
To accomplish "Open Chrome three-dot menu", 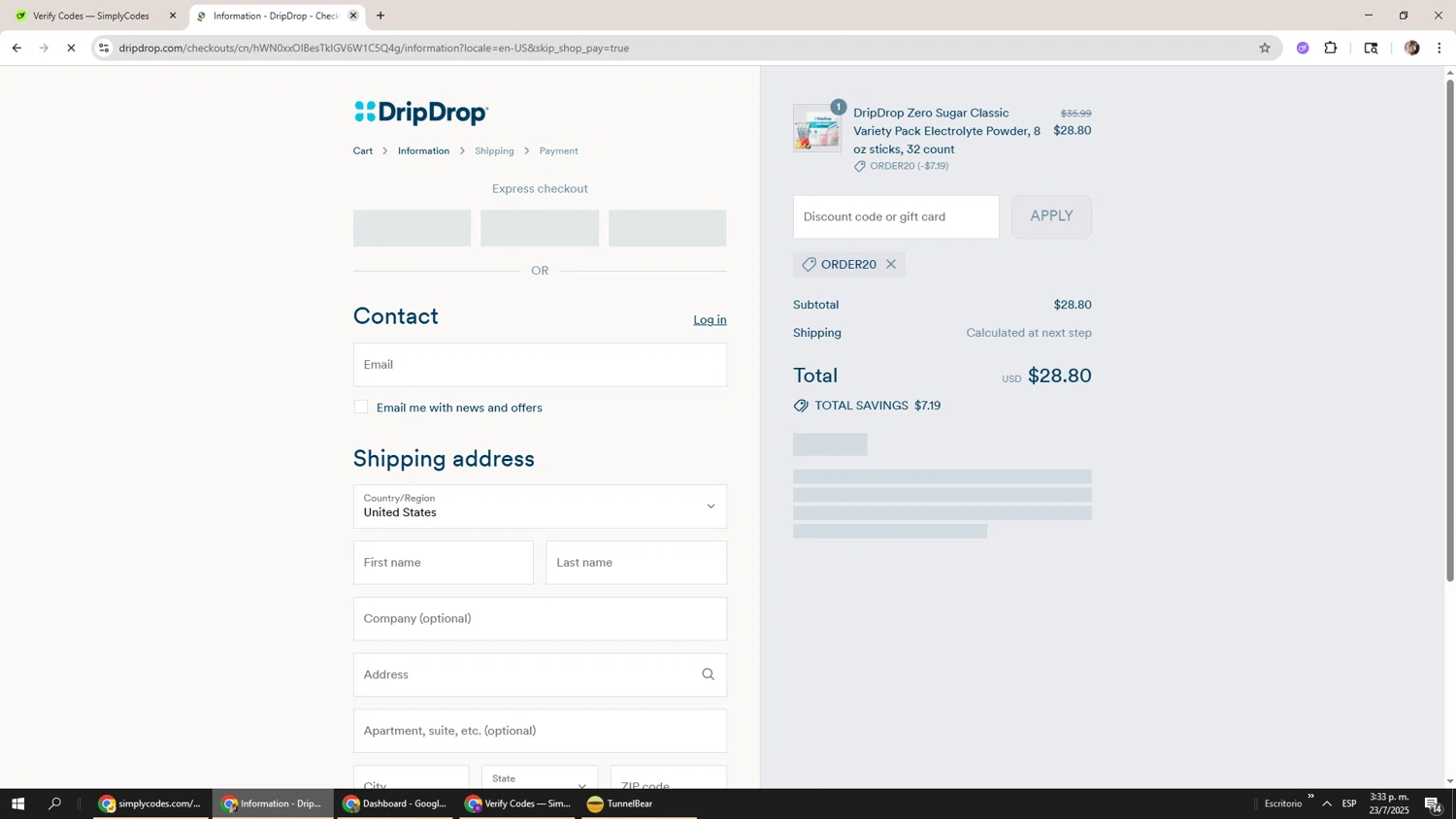I will click(1439, 48).
